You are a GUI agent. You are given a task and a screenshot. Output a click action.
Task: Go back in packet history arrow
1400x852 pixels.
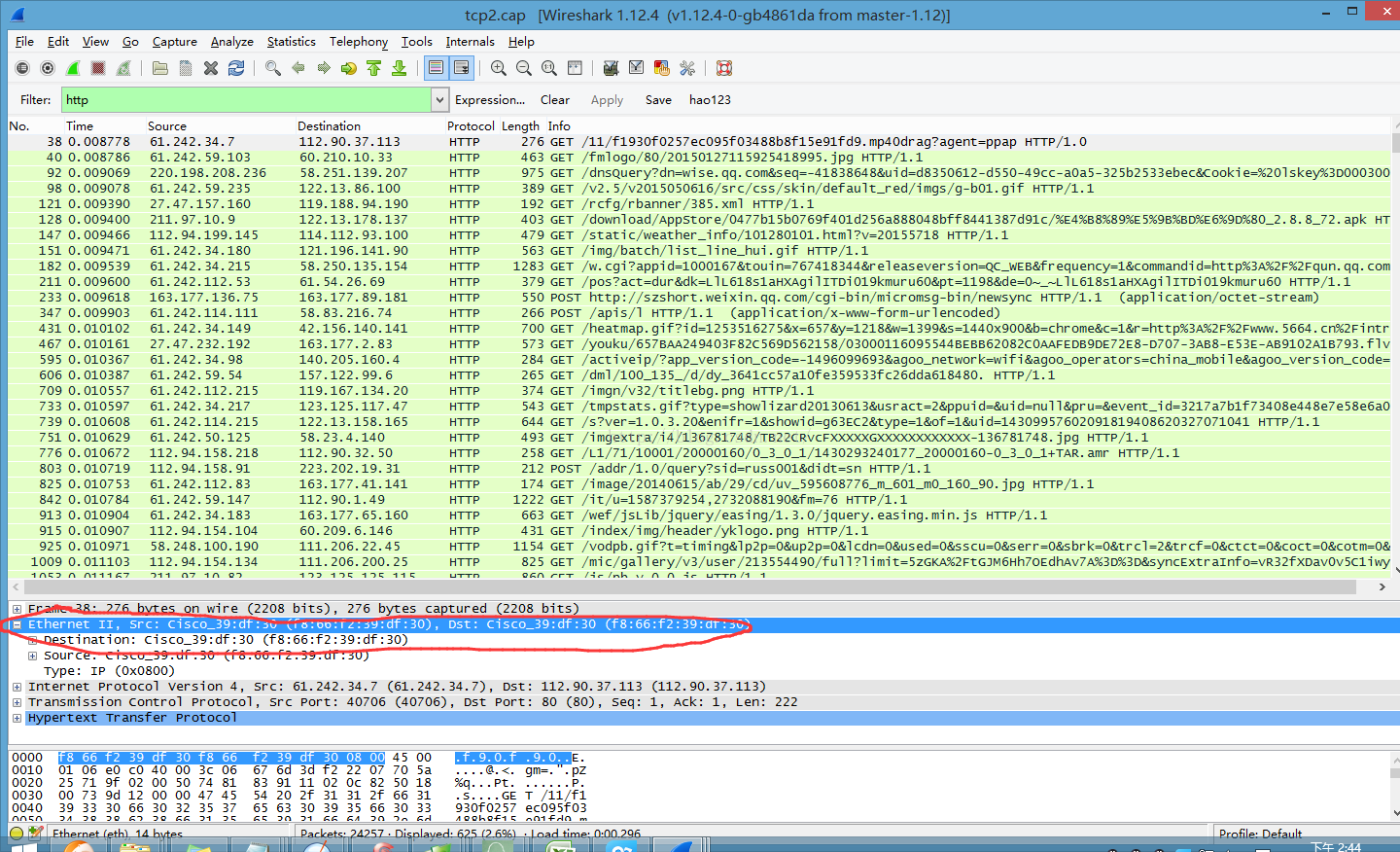(298, 68)
